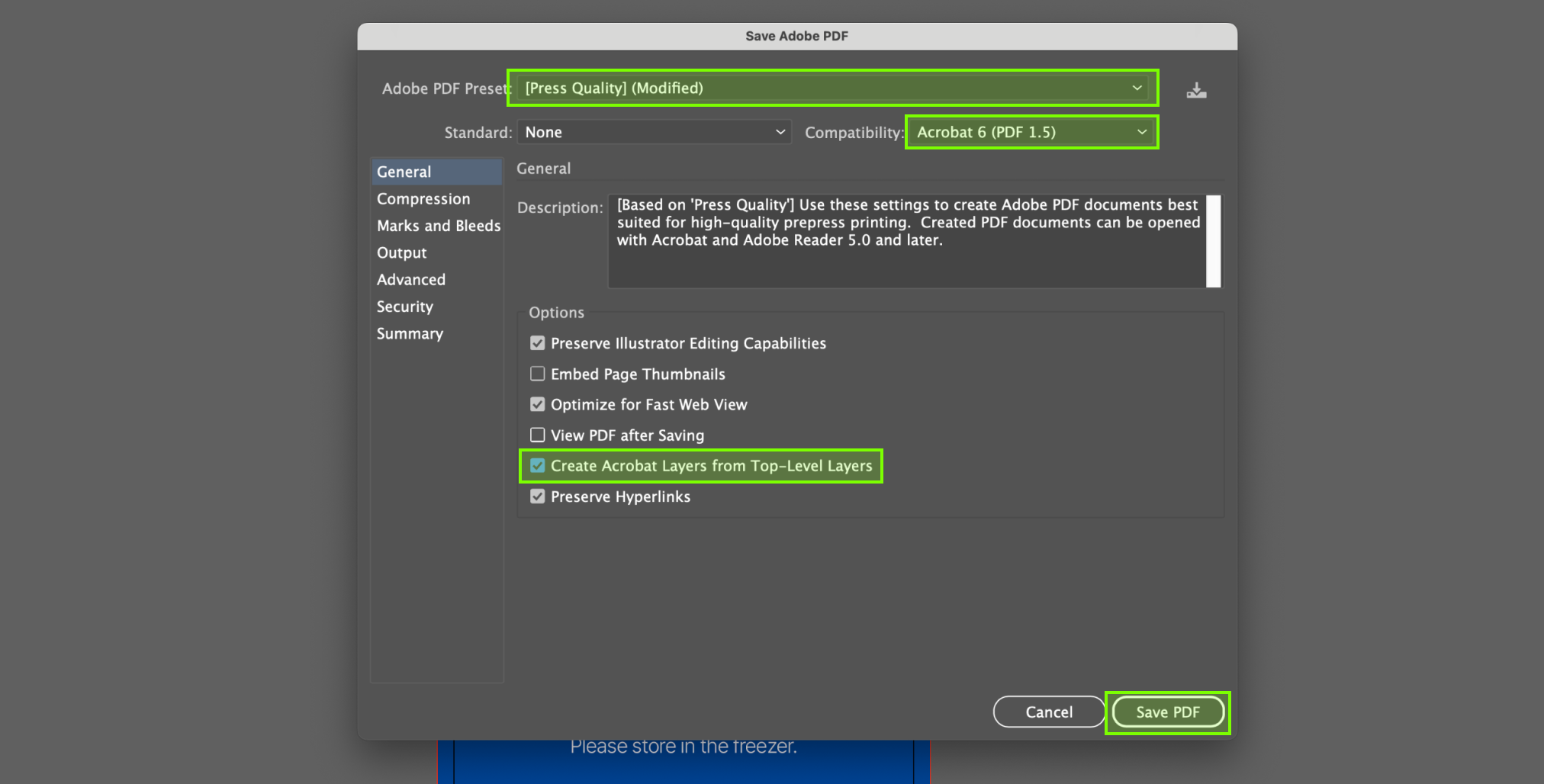
Task: Enable View PDF after Saving
Action: (x=538, y=435)
